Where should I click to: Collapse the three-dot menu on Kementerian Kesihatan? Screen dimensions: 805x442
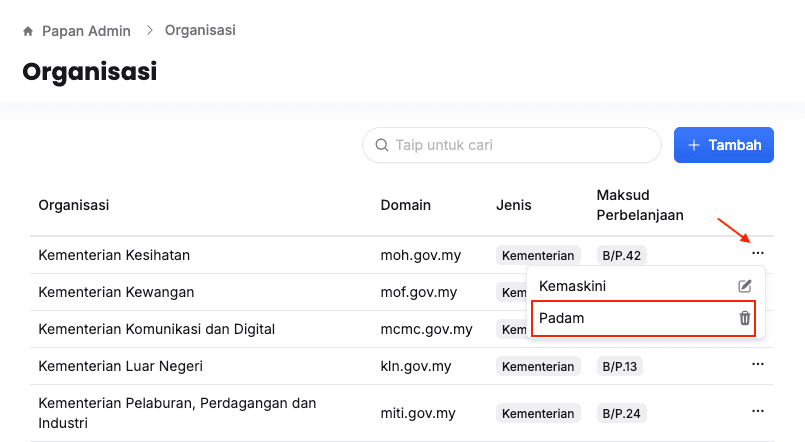[757, 254]
